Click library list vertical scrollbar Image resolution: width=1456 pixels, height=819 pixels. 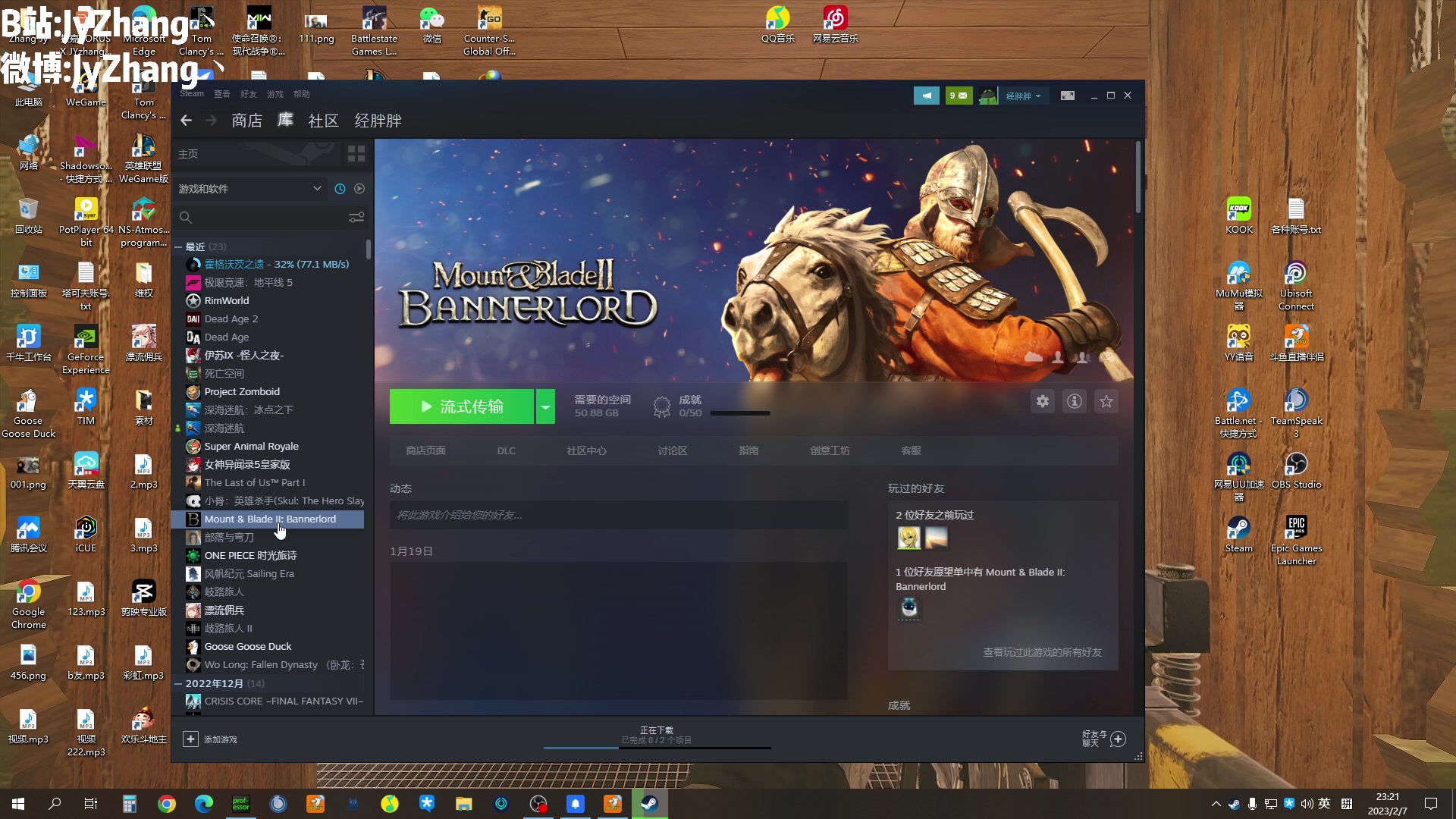tap(369, 249)
